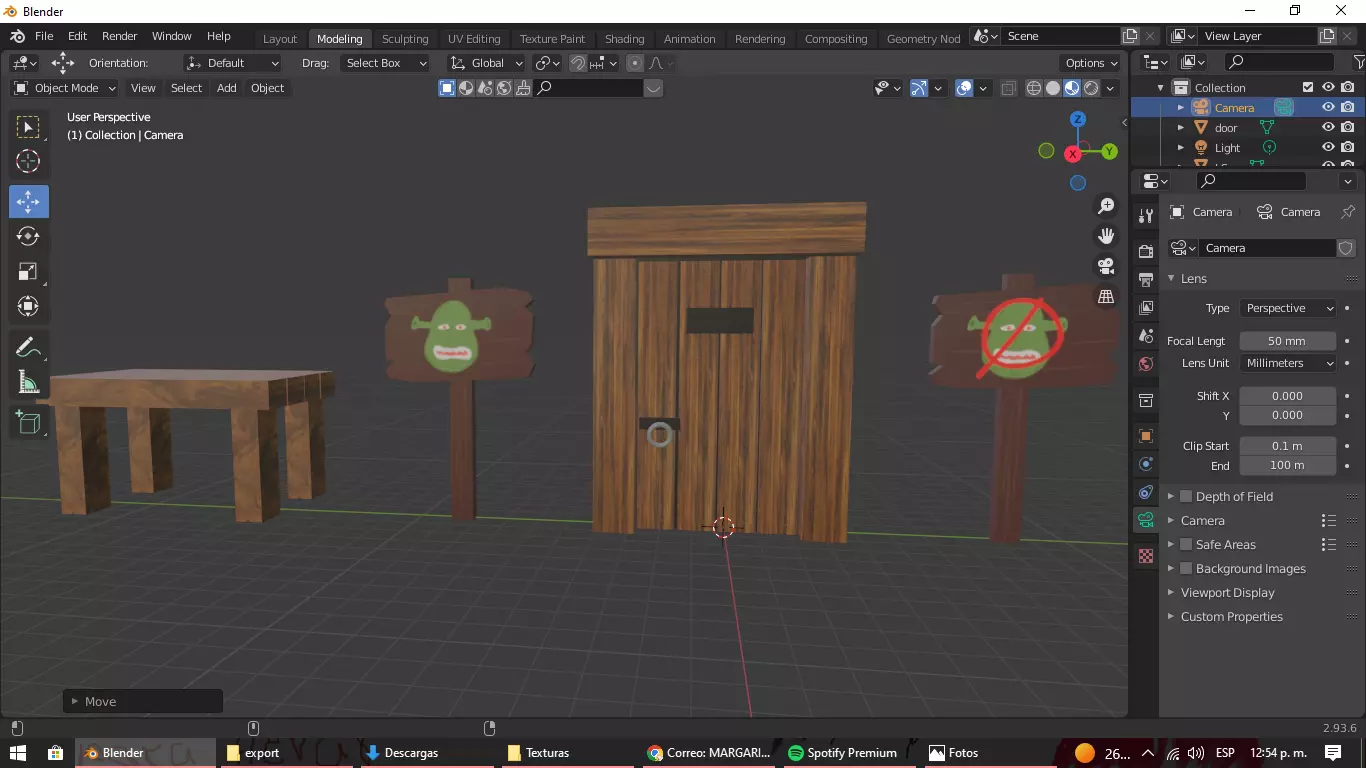Select the Move tool
This screenshot has height=768, width=1366.
pyautogui.click(x=29, y=202)
